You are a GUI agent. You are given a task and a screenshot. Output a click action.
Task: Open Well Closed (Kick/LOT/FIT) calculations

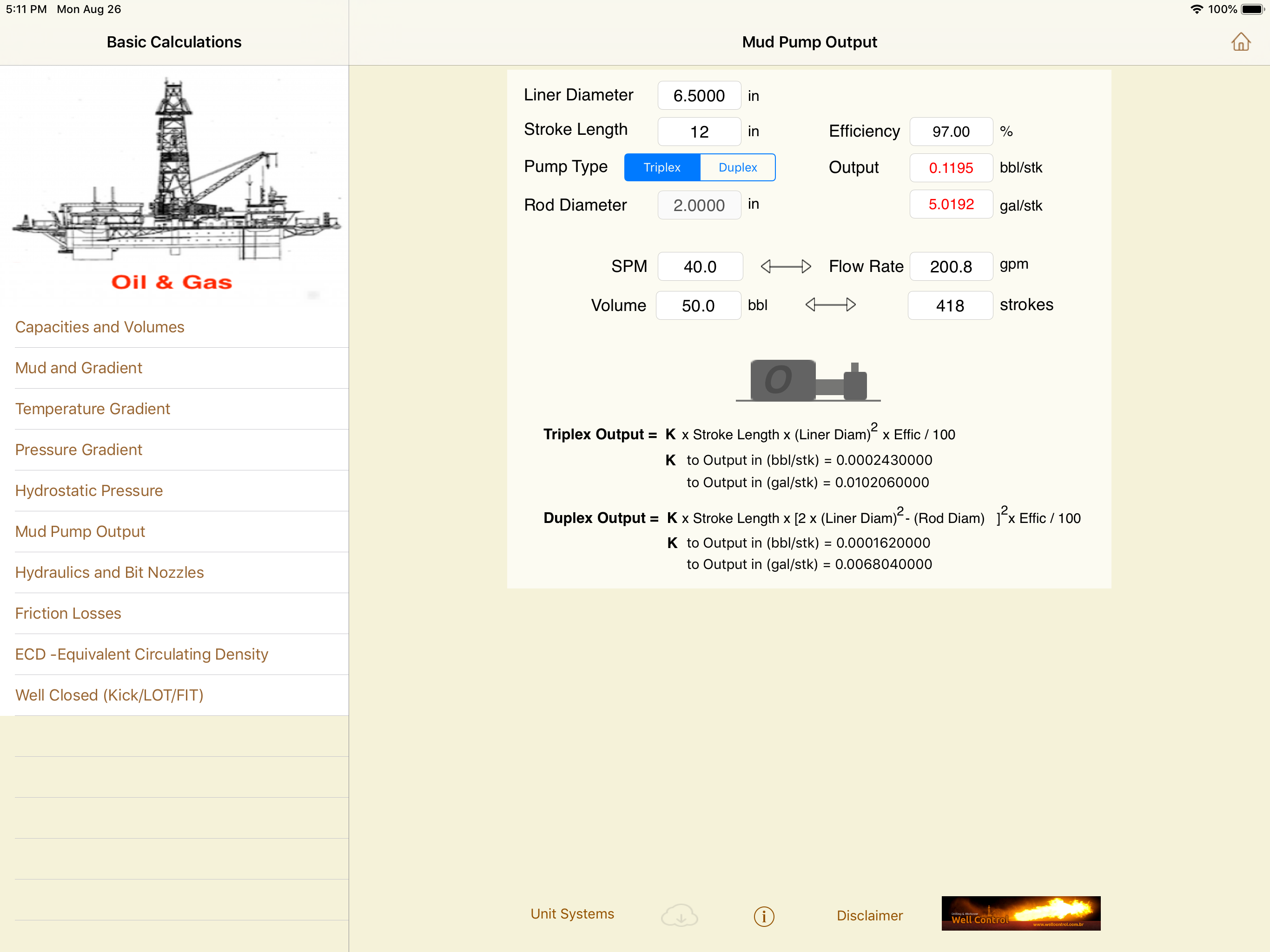tap(109, 695)
